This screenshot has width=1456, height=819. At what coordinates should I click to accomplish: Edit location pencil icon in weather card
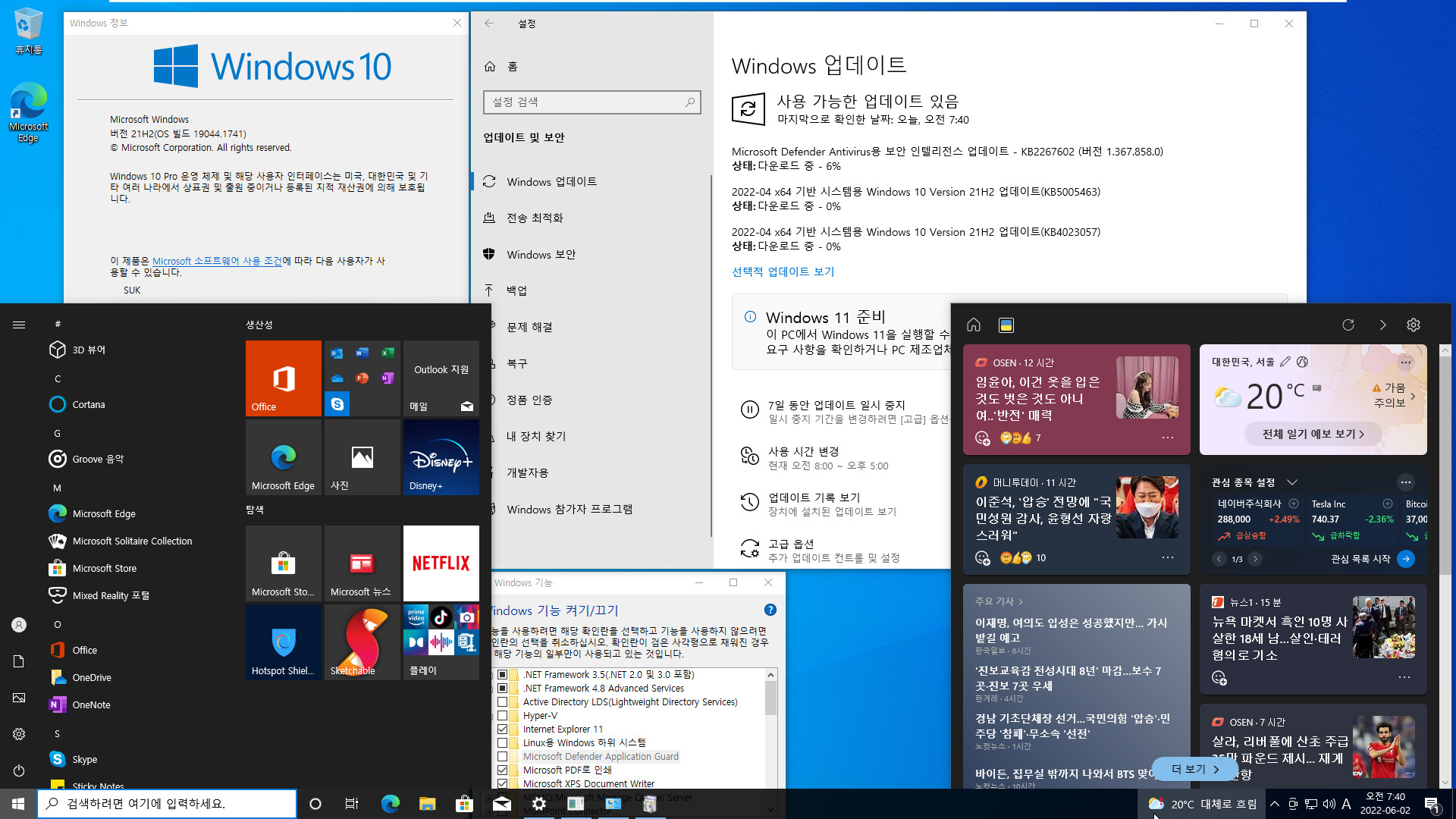pos(1285,362)
